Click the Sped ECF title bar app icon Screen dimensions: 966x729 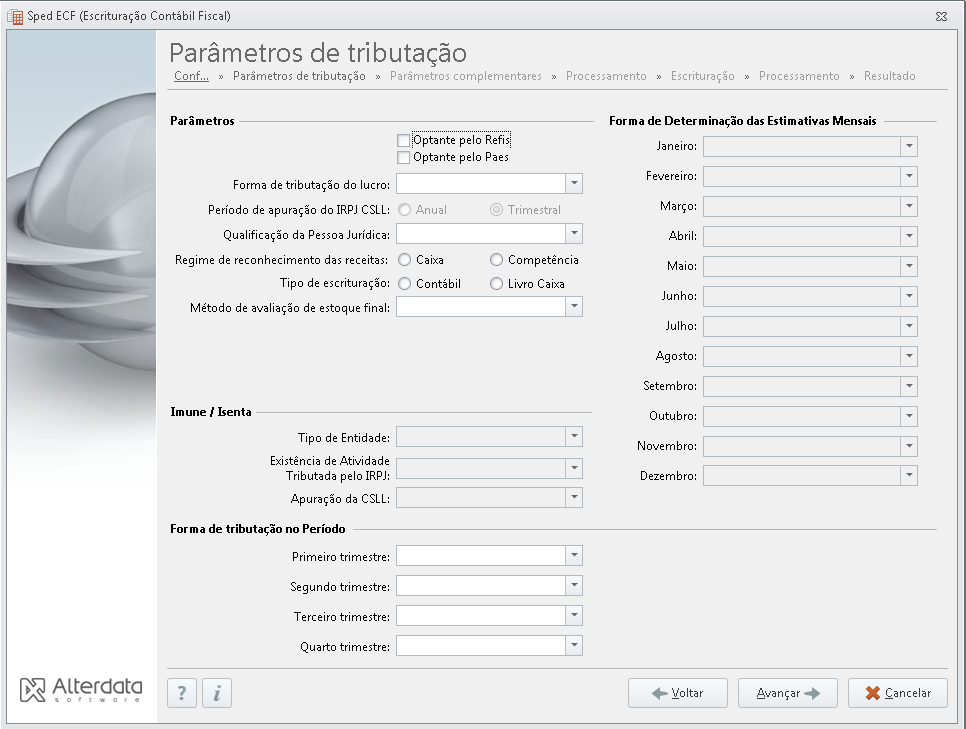(15, 17)
